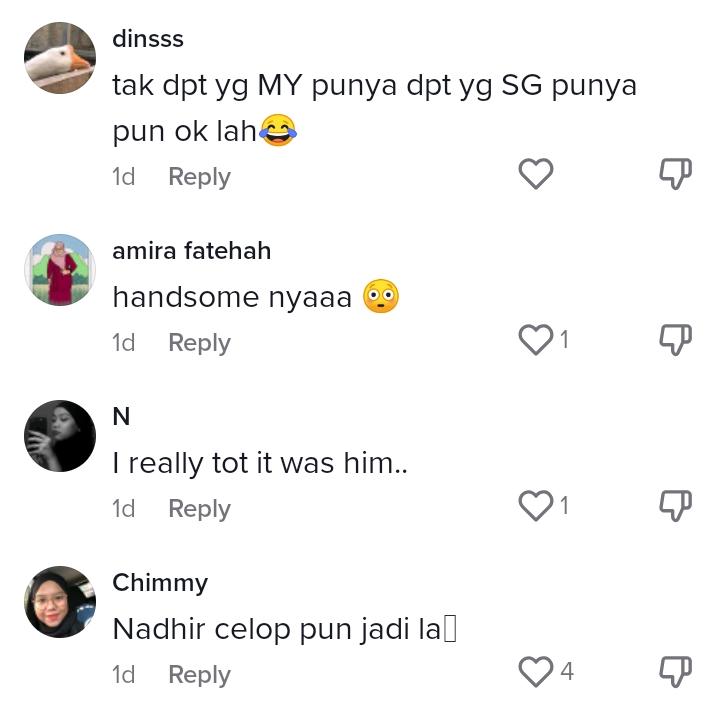Viewport: 720px width, 720px height.
Task: Like the comment by dinsss
Action: click(536, 175)
